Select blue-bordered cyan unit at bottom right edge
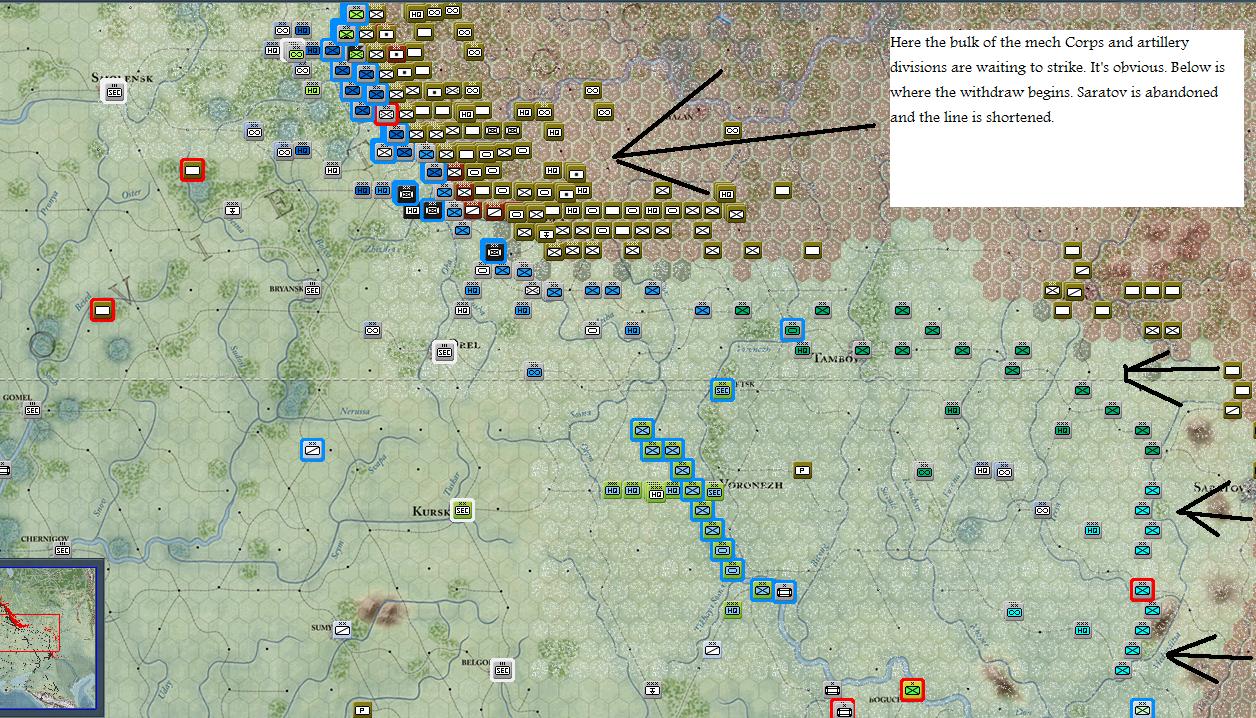 pos(1142,709)
